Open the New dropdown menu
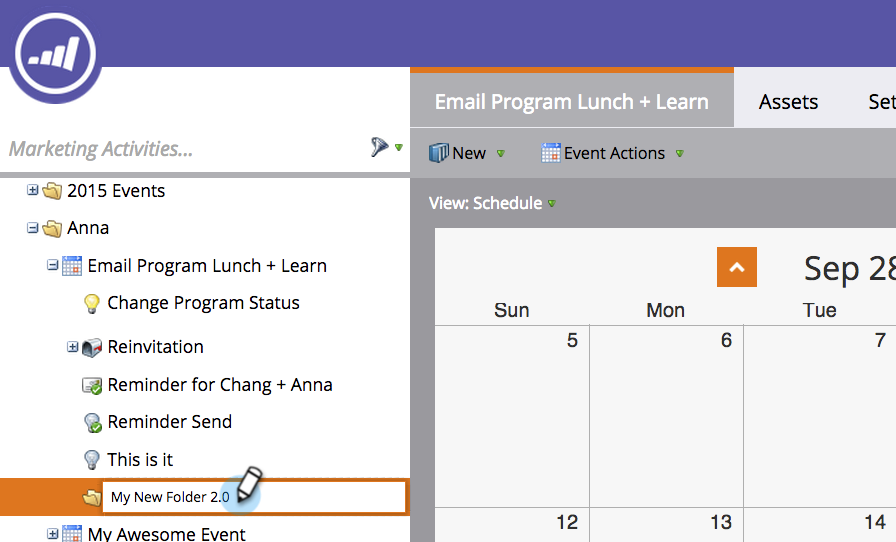 click(467, 153)
